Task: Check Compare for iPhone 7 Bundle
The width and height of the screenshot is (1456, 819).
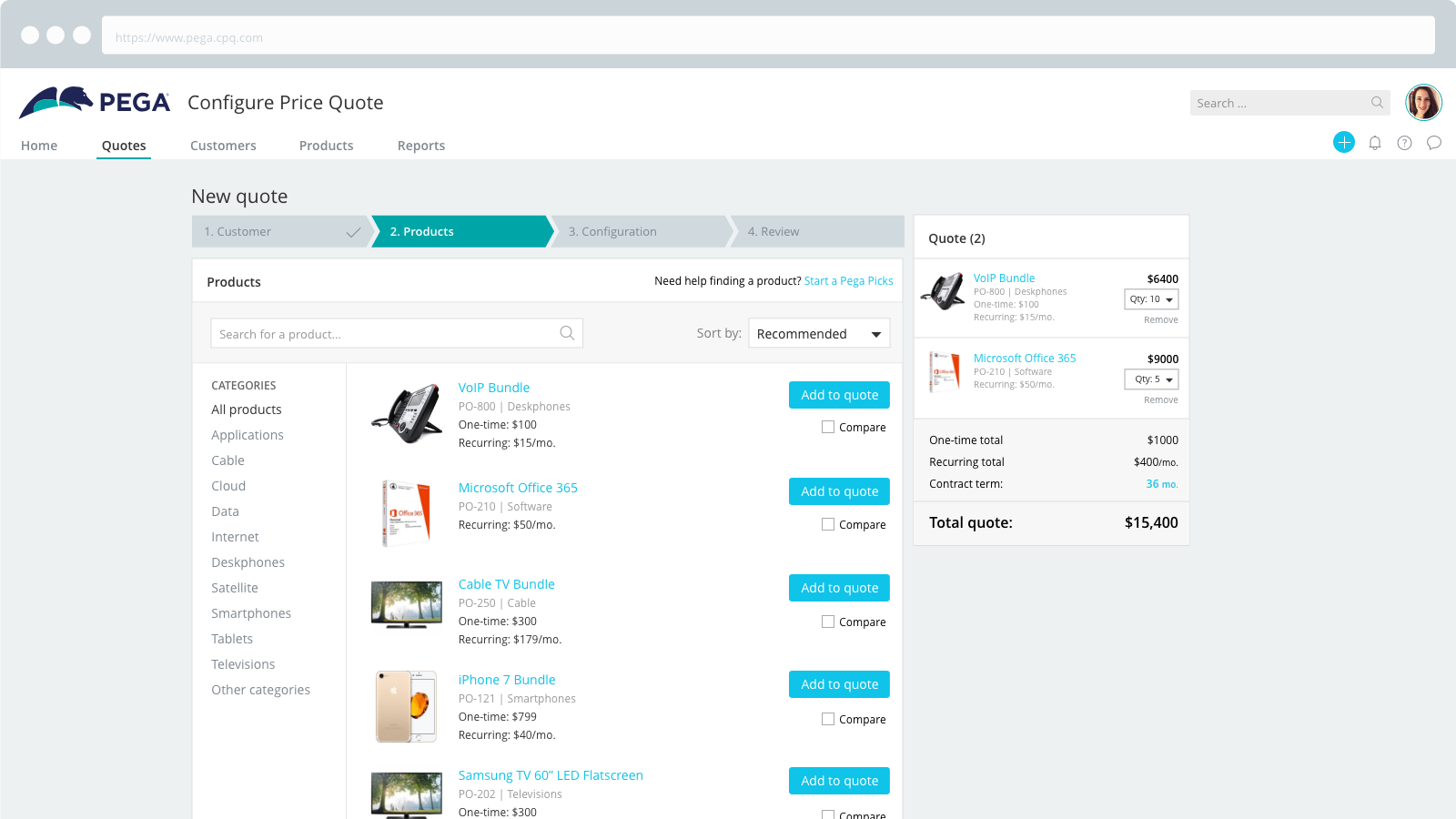Action: point(828,719)
